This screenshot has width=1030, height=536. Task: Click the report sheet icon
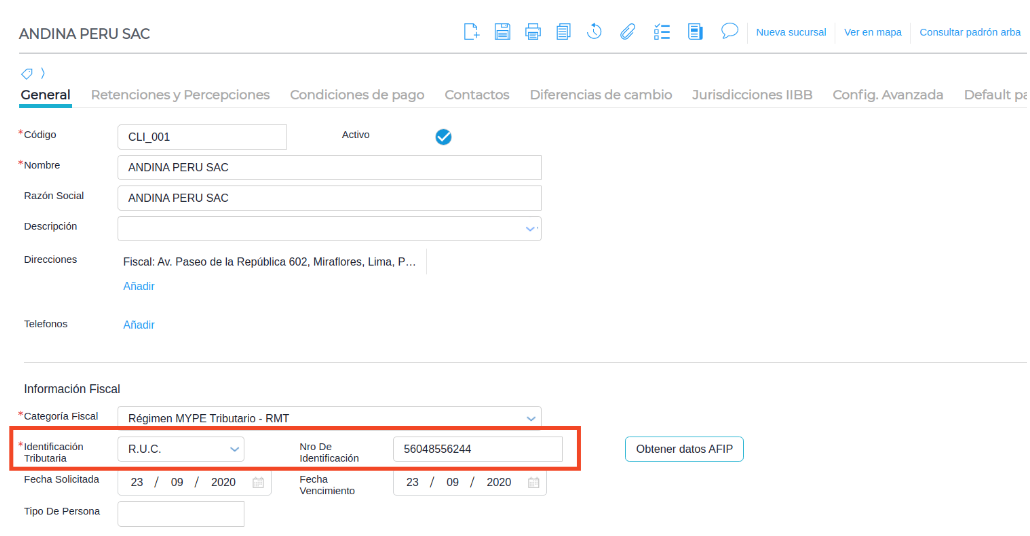(x=695, y=32)
